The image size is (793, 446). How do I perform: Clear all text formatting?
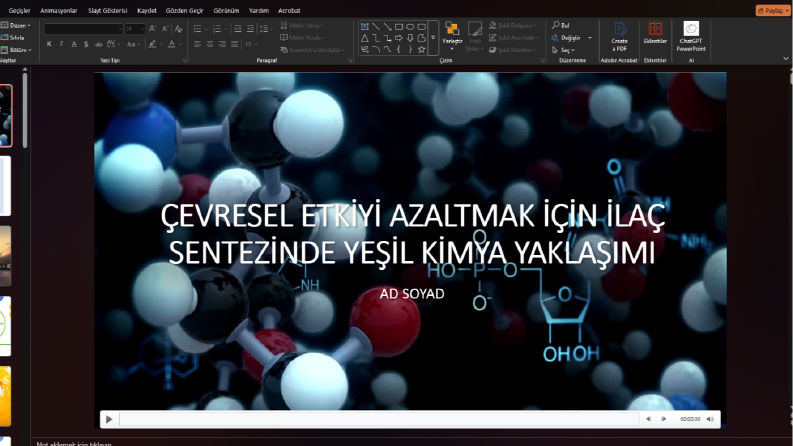[178, 29]
